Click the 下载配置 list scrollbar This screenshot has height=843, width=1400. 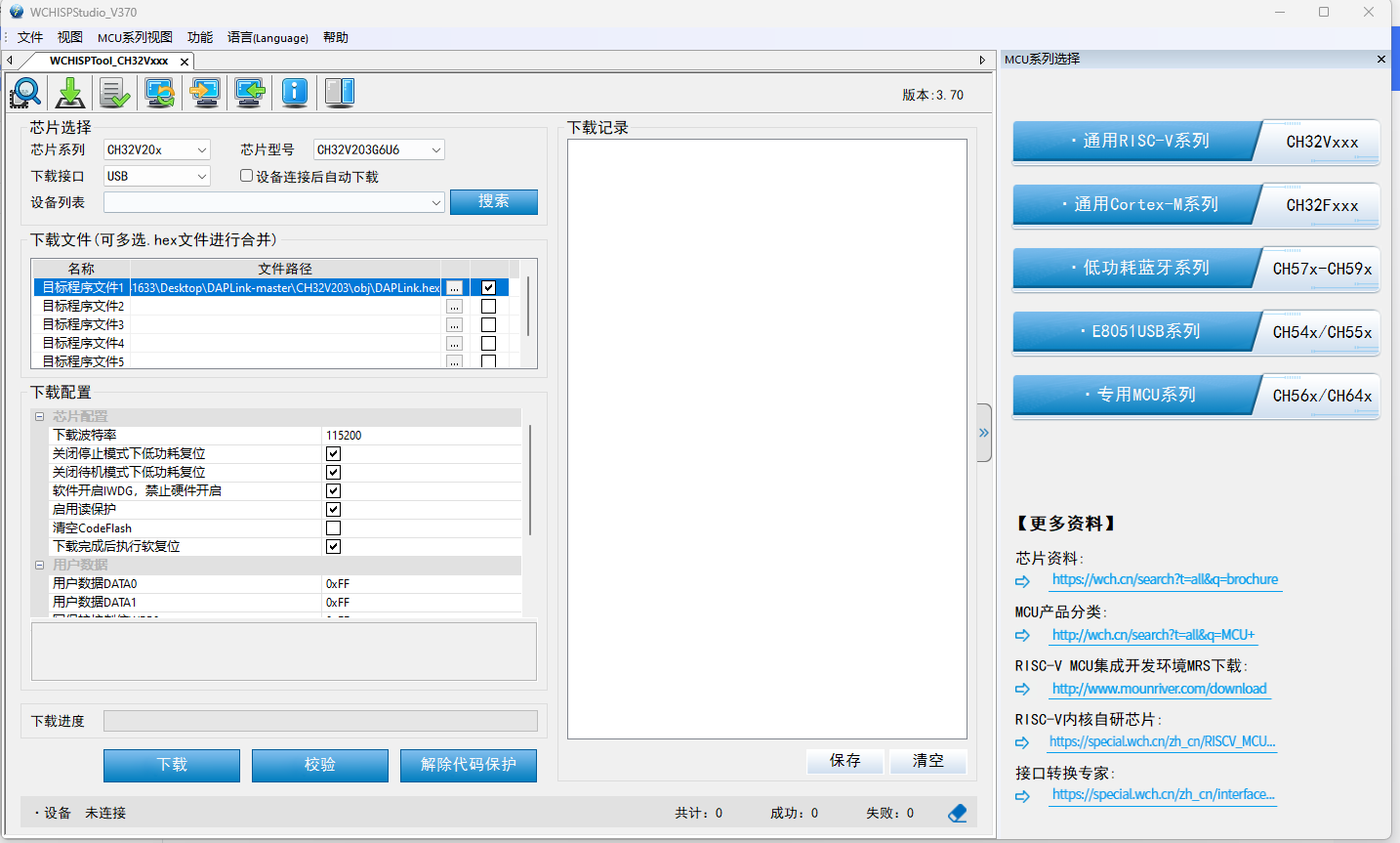click(530, 480)
